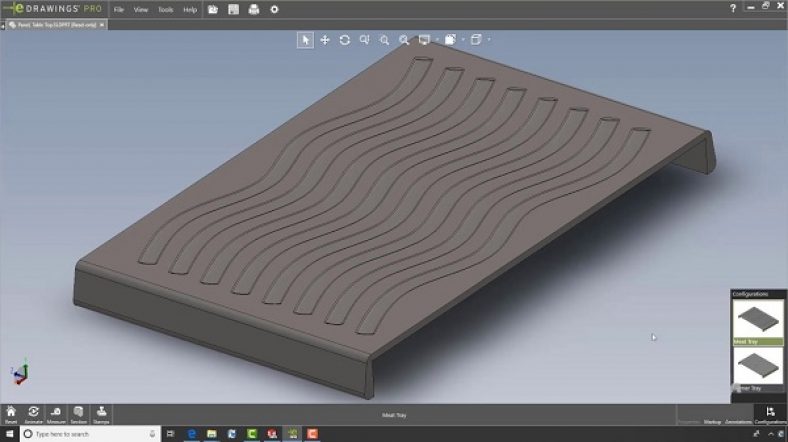This screenshot has height=442, width=788.
Task: Click the Reset home button
Action: pyautogui.click(x=11, y=413)
